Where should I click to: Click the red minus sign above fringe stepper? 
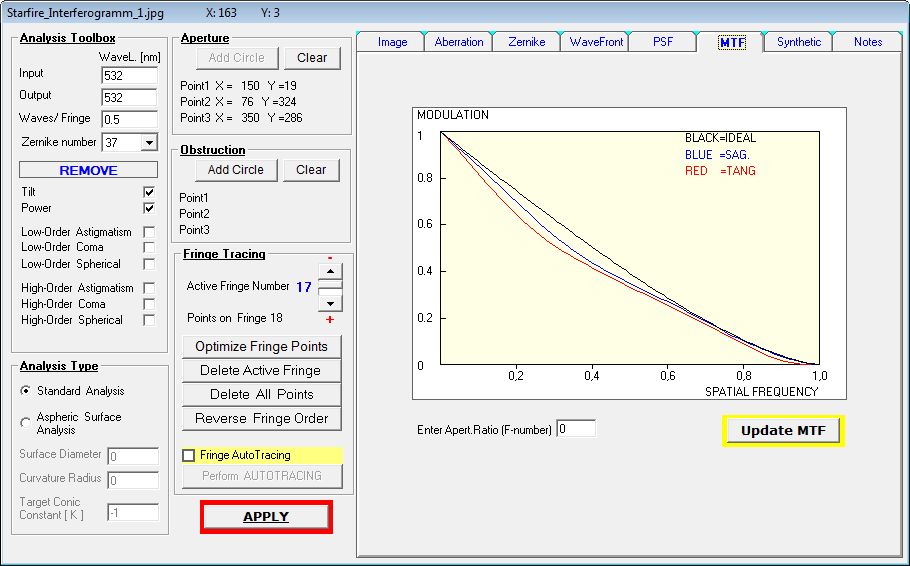pos(330,258)
